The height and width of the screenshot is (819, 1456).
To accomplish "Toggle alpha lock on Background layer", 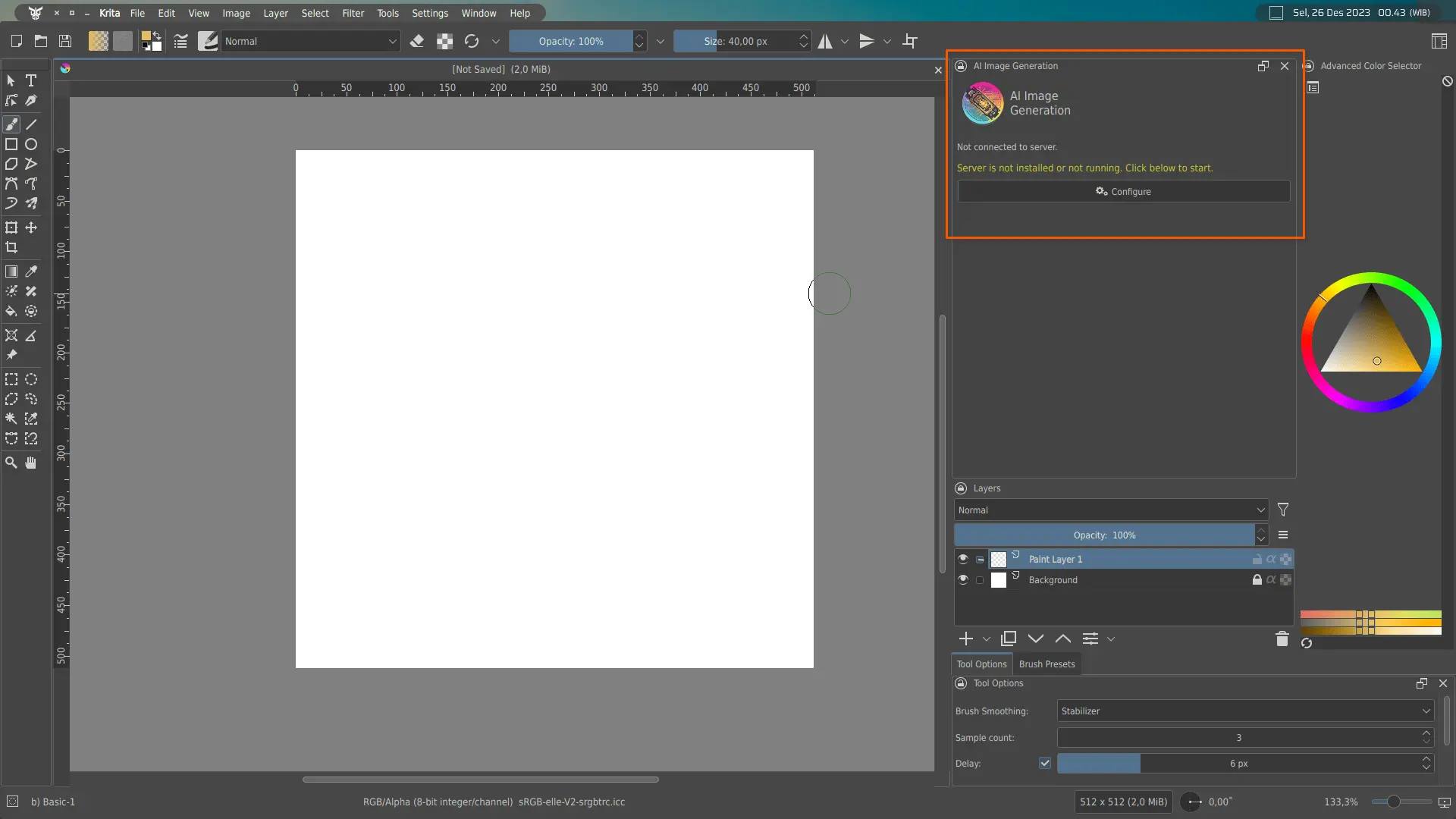I will tap(1286, 579).
